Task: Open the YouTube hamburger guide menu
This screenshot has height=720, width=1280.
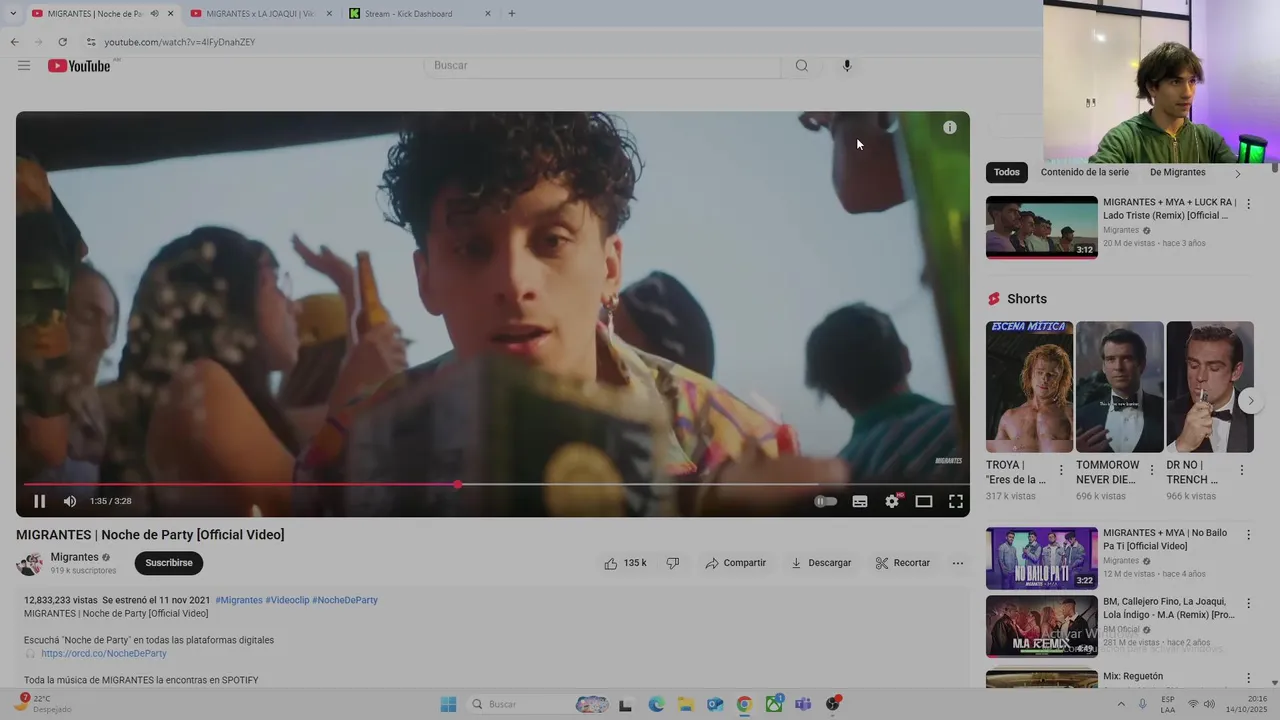Action: pos(24,66)
